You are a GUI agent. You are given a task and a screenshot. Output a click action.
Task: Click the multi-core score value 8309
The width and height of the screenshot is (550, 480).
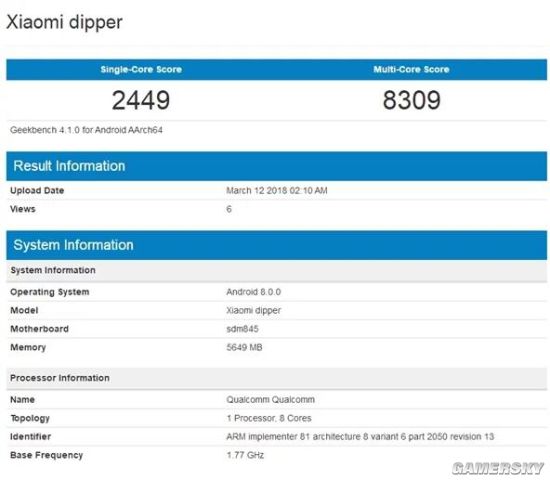[411, 100]
